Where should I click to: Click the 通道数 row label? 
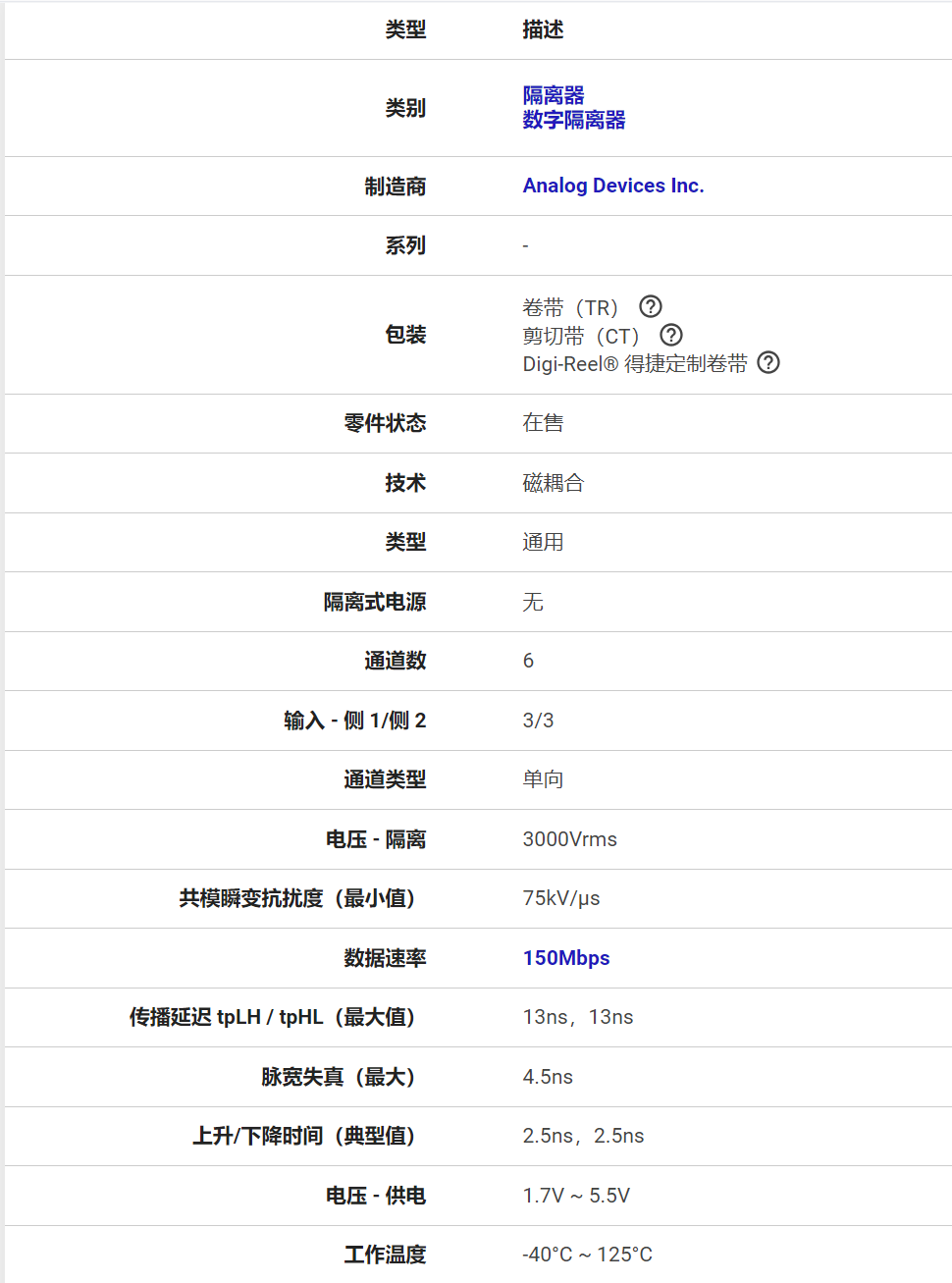pyautogui.click(x=395, y=661)
